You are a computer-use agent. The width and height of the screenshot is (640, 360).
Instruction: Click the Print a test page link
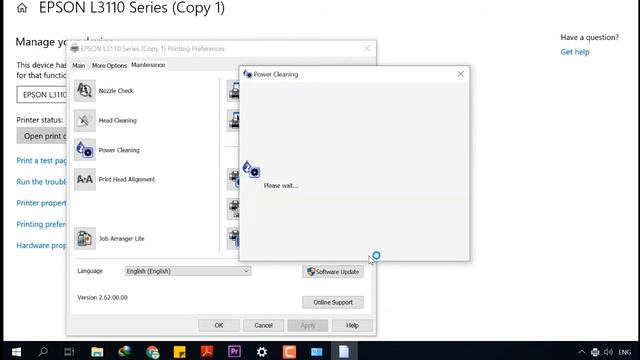[x=41, y=161]
